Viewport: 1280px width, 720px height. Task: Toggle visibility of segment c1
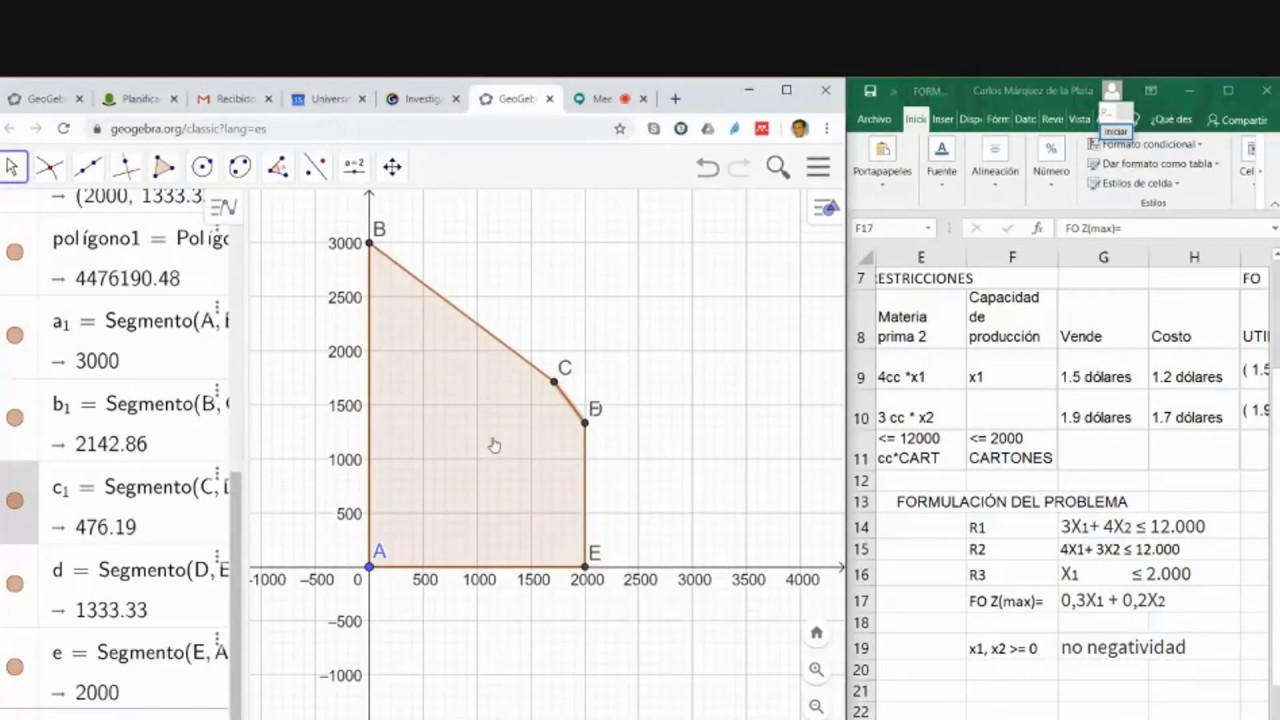click(15, 501)
